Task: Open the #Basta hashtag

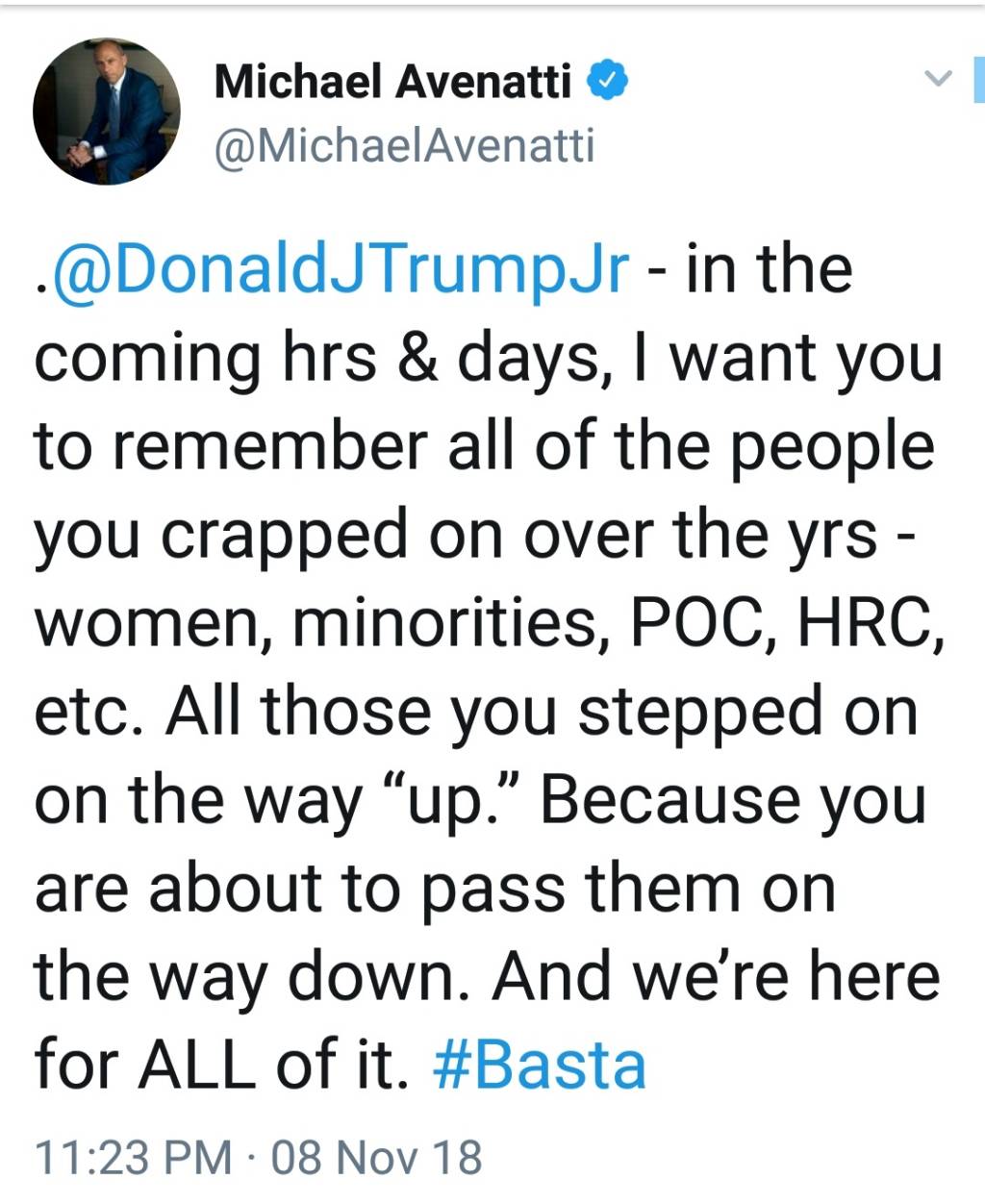Action: coord(540,1066)
